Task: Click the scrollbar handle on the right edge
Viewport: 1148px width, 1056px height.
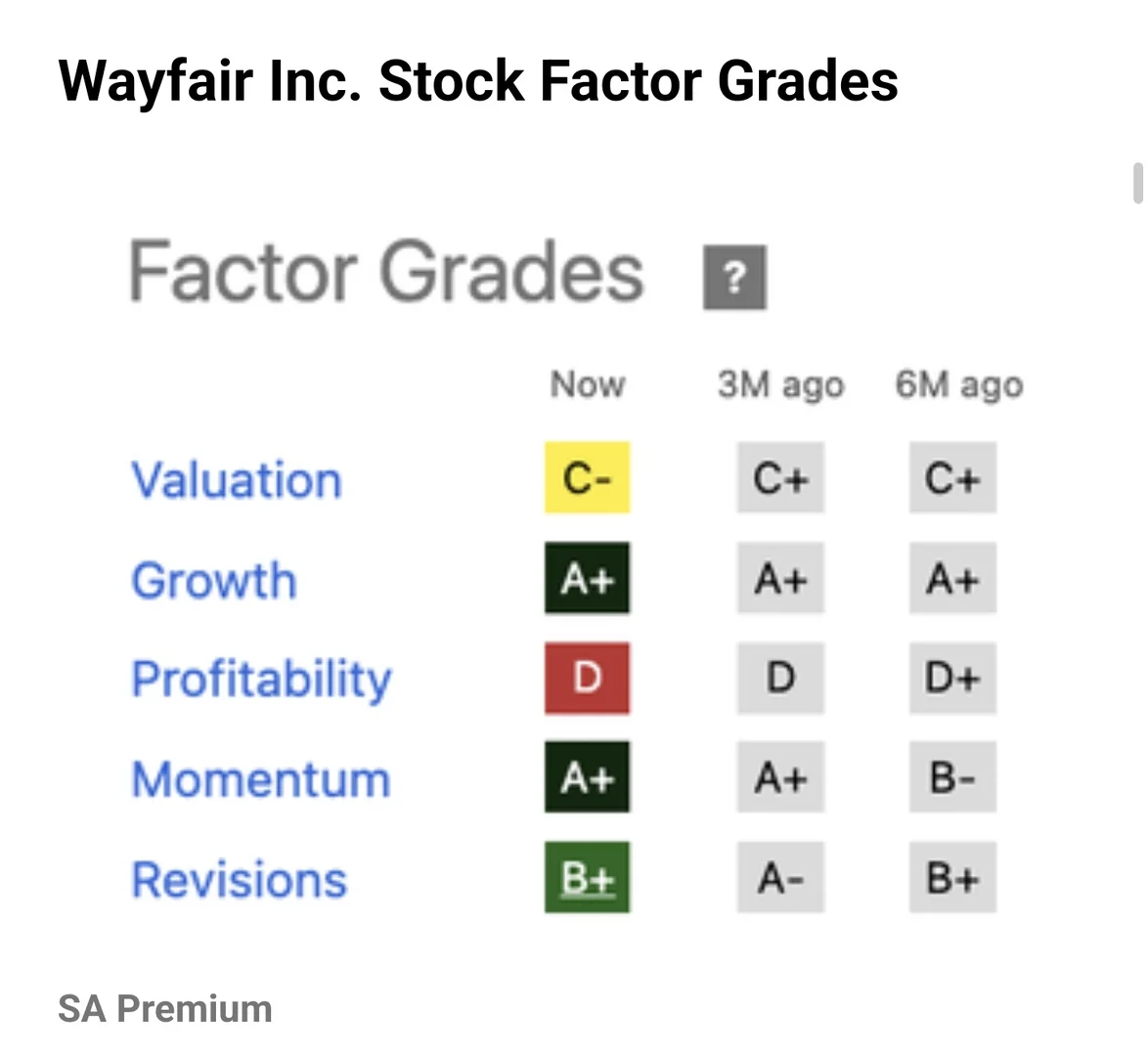Action: coord(1138,183)
